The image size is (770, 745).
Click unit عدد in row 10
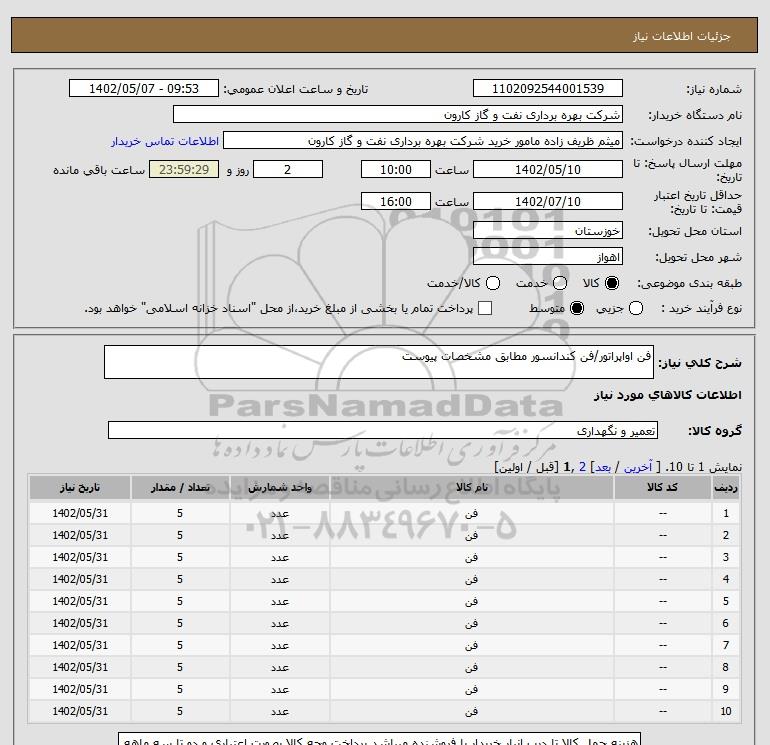tap(280, 711)
